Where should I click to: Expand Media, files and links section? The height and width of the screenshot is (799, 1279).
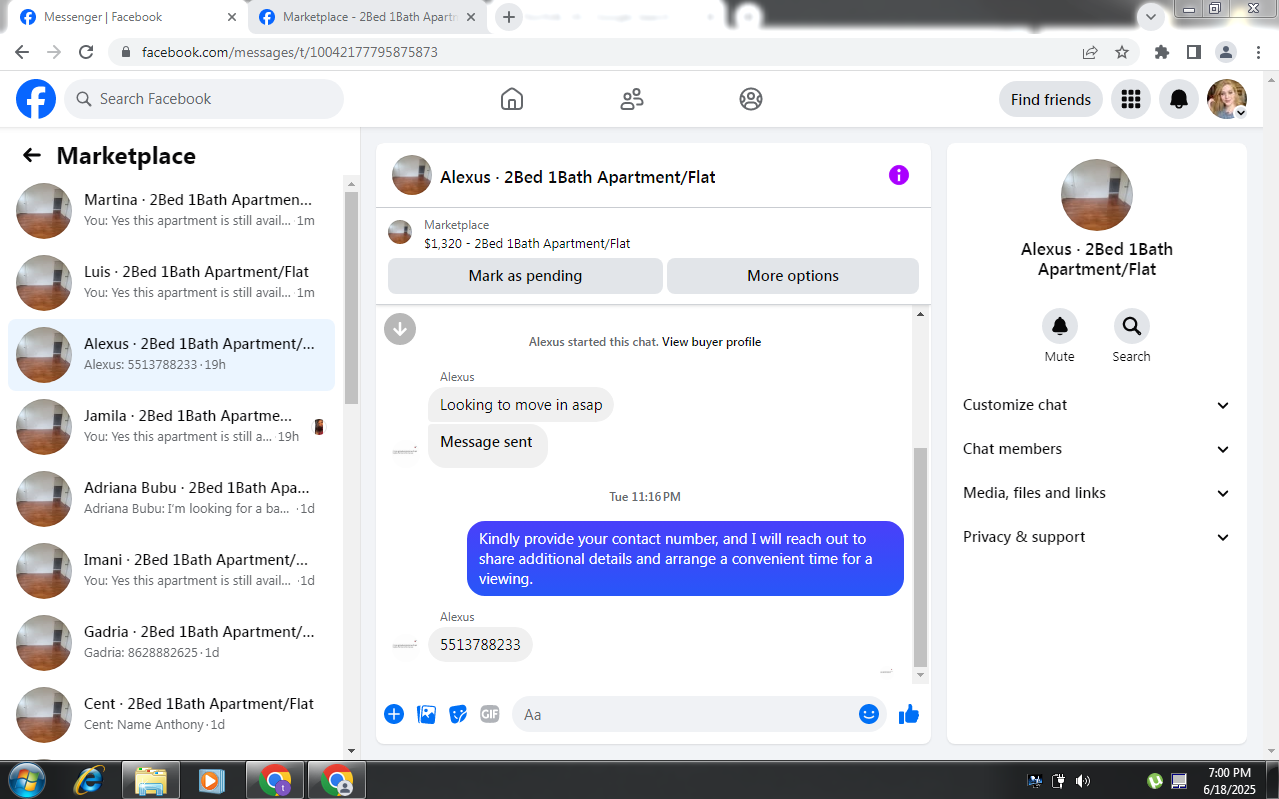[x=1096, y=493]
